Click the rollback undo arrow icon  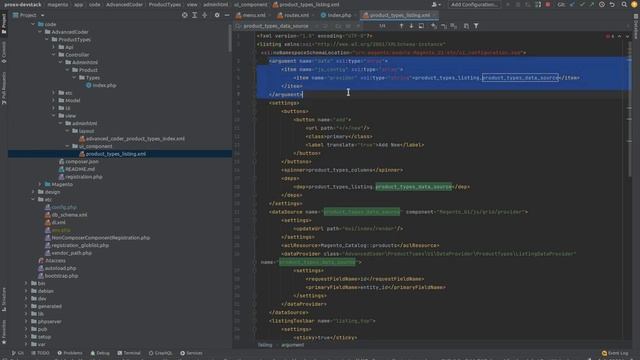point(612,4)
